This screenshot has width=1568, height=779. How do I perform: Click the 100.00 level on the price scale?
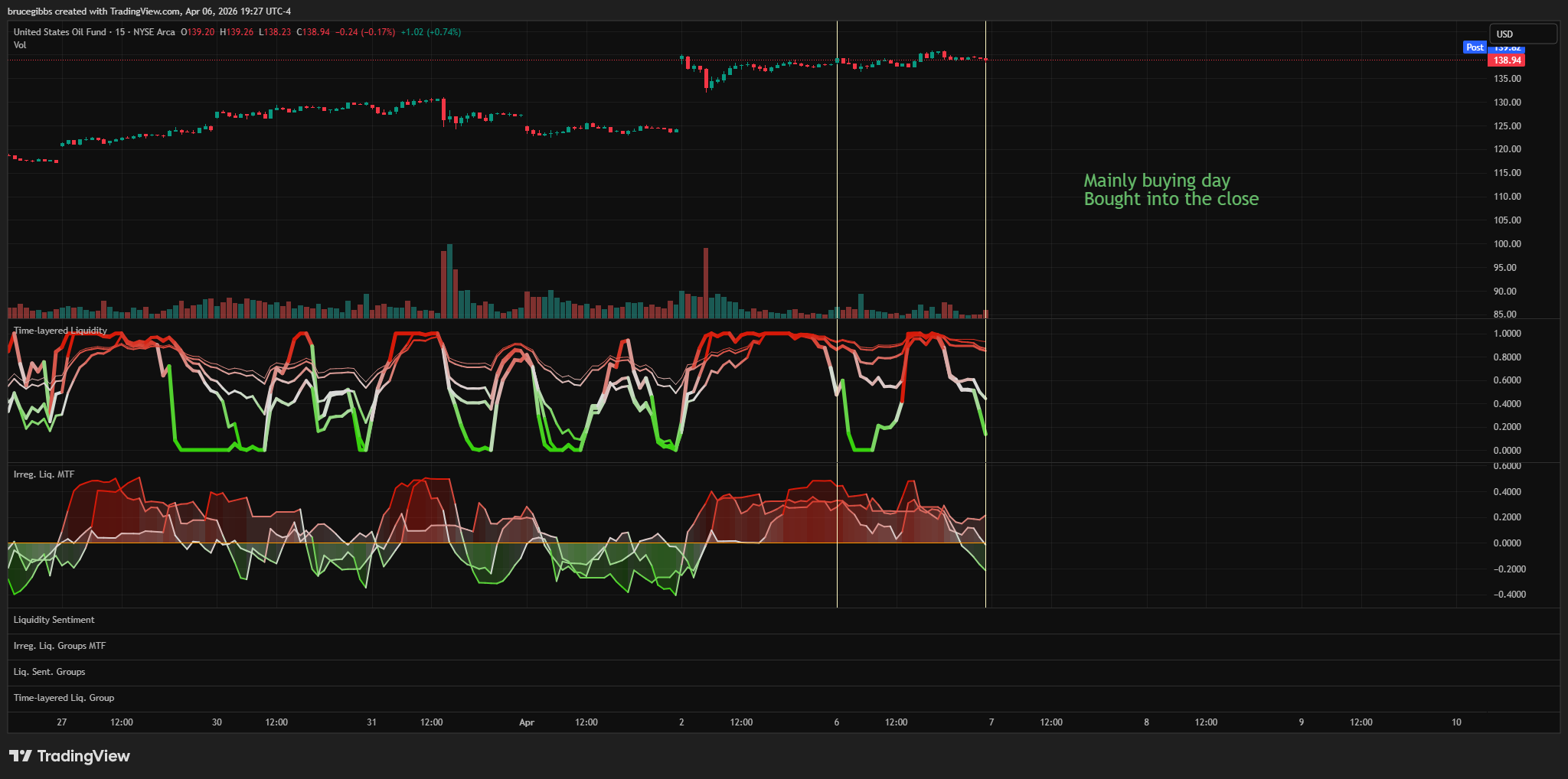click(x=1507, y=244)
